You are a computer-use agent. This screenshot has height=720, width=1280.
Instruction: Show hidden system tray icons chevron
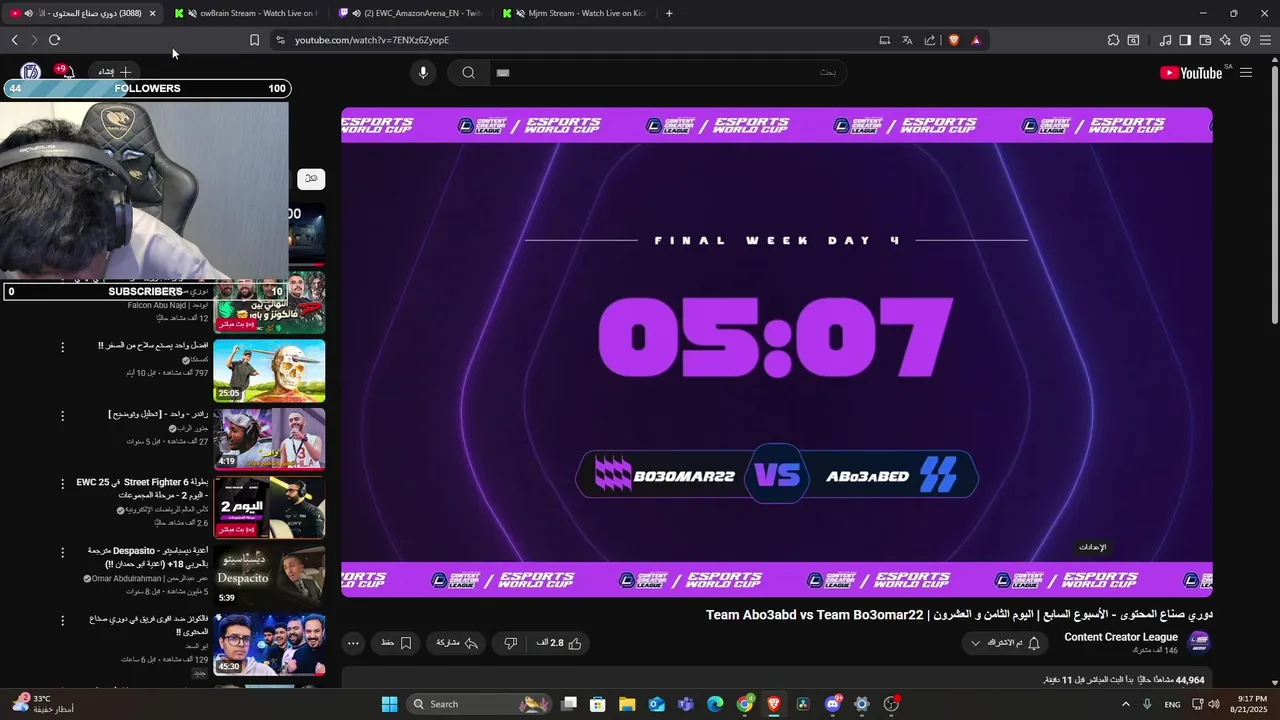click(x=1125, y=704)
